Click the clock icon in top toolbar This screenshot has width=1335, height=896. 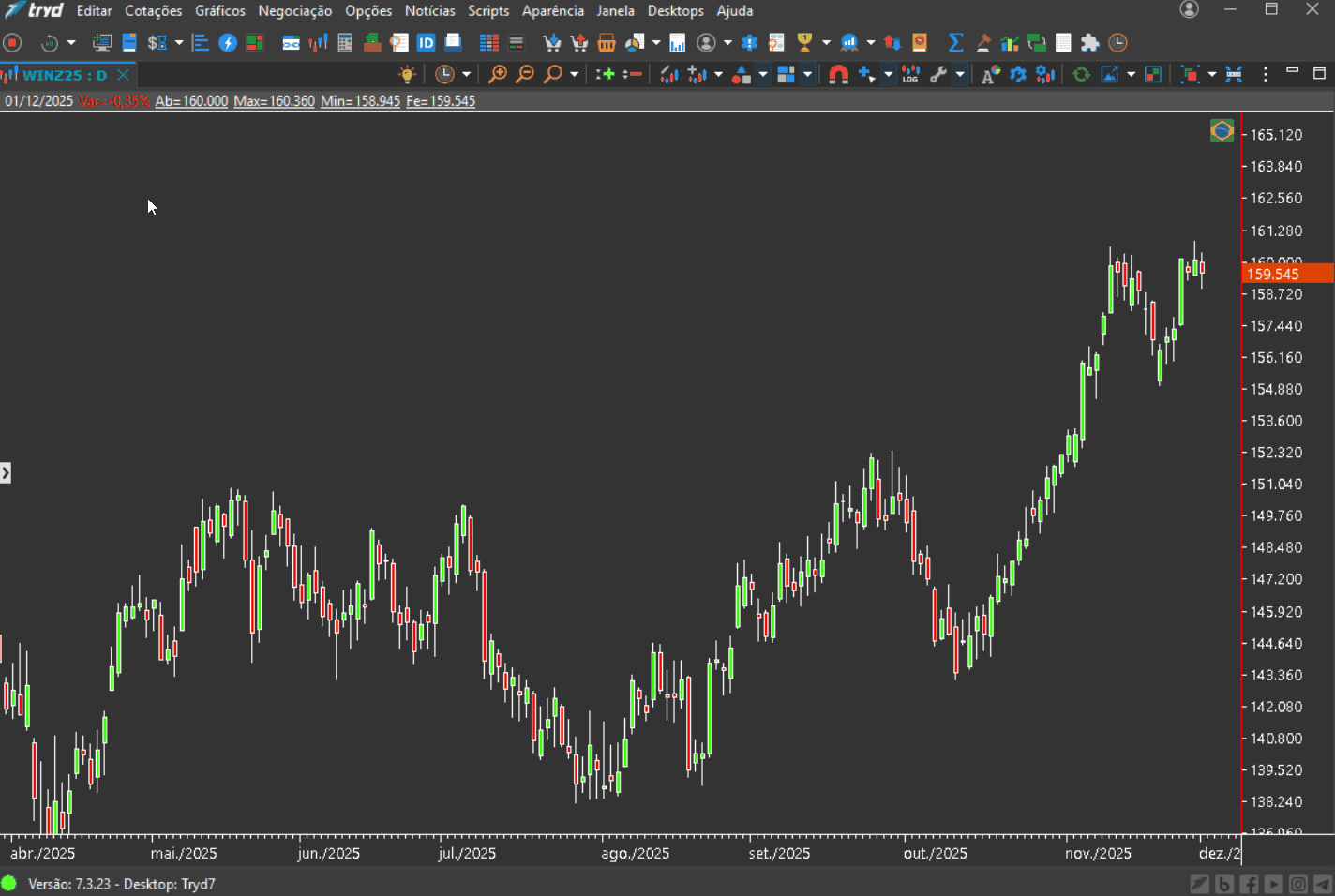click(1117, 43)
